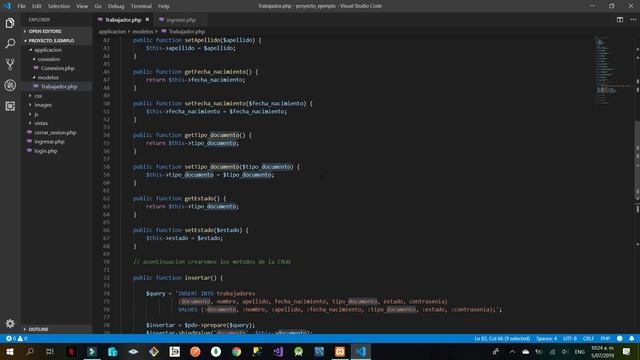Click the volume icon in system tray
The height and width of the screenshot is (360, 640).
click(565, 351)
